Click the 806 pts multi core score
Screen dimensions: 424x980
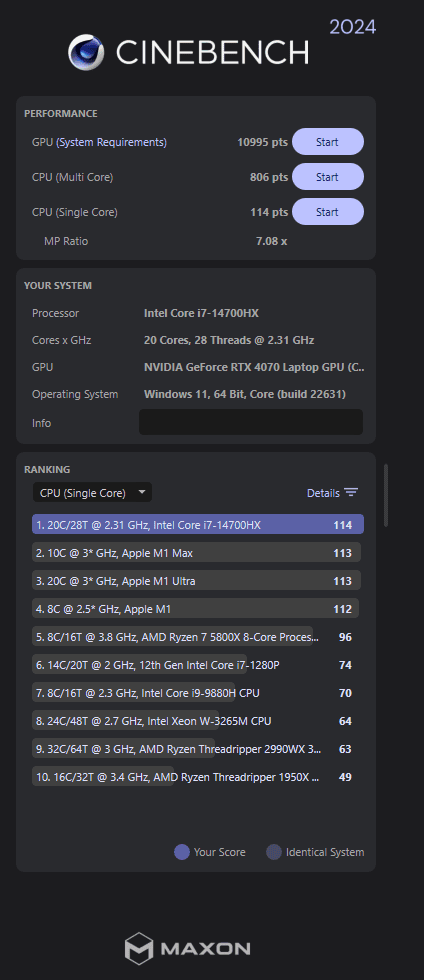tap(269, 178)
